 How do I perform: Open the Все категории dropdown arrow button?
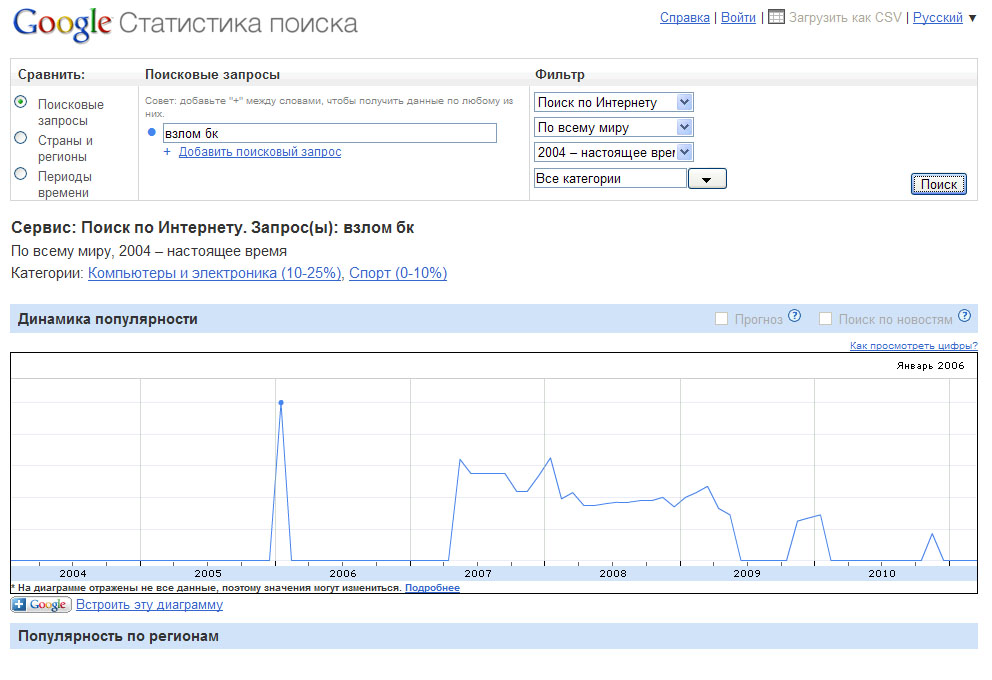(x=707, y=179)
